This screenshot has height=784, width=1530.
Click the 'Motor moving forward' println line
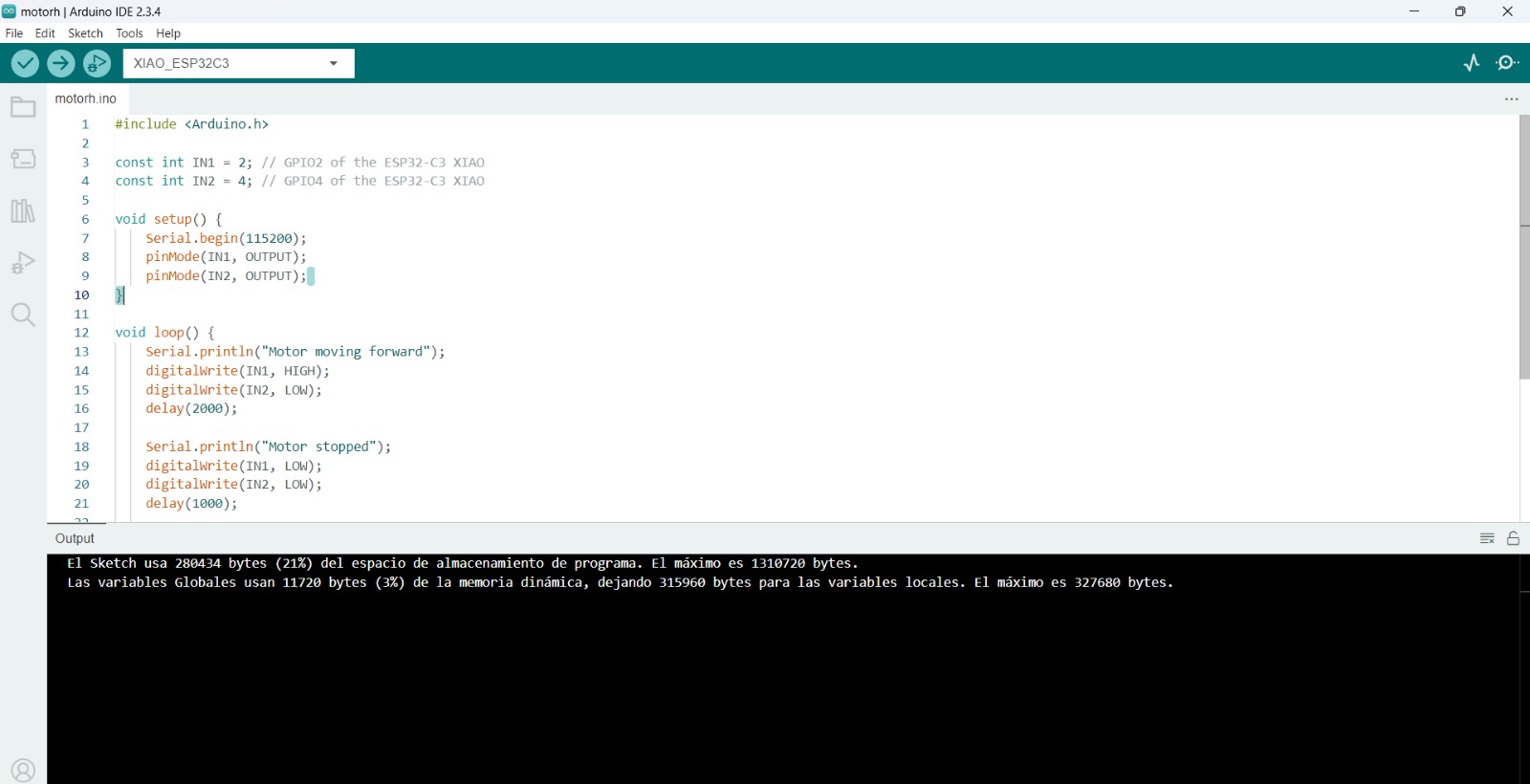pyautogui.click(x=295, y=352)
